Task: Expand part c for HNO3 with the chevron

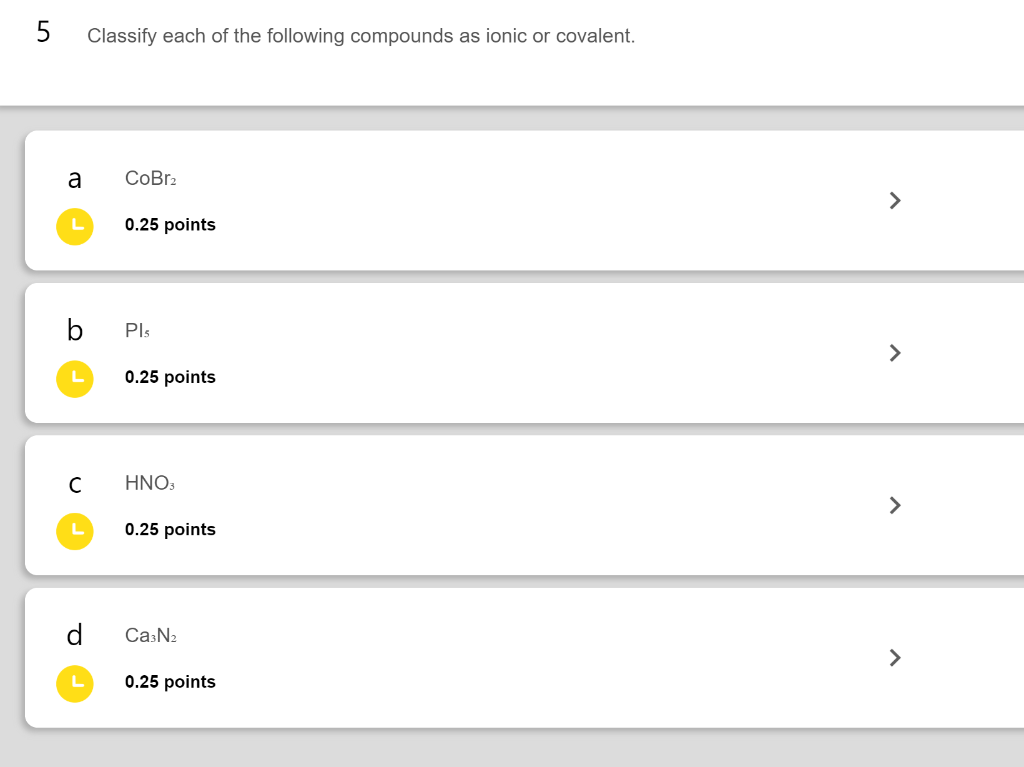Action: click(x=894, y=505)
